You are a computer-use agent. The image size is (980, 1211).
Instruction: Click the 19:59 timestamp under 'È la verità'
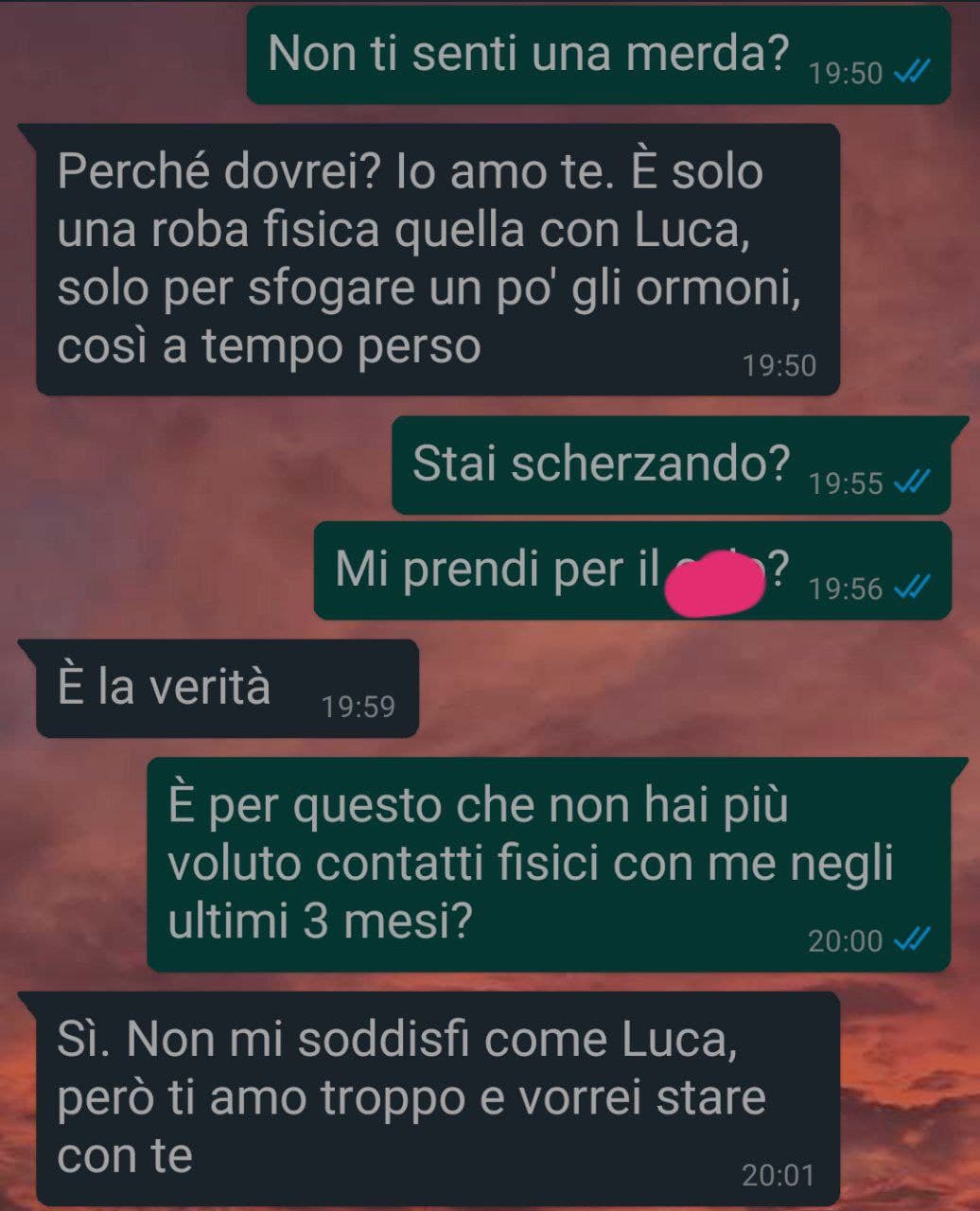358,707
